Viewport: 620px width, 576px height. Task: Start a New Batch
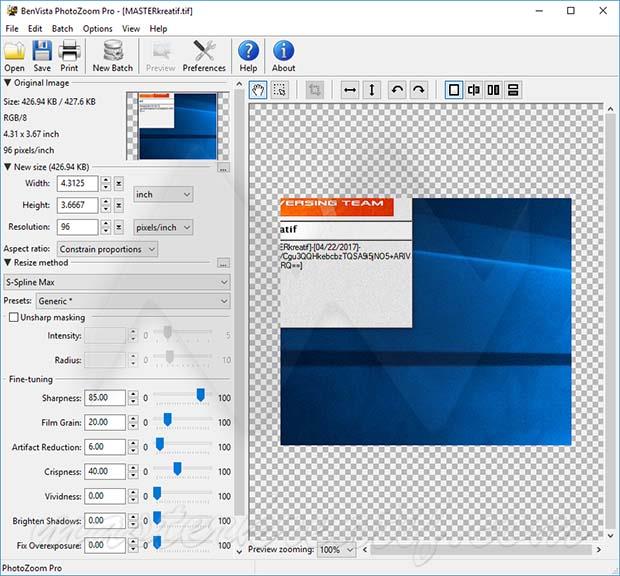113,56
